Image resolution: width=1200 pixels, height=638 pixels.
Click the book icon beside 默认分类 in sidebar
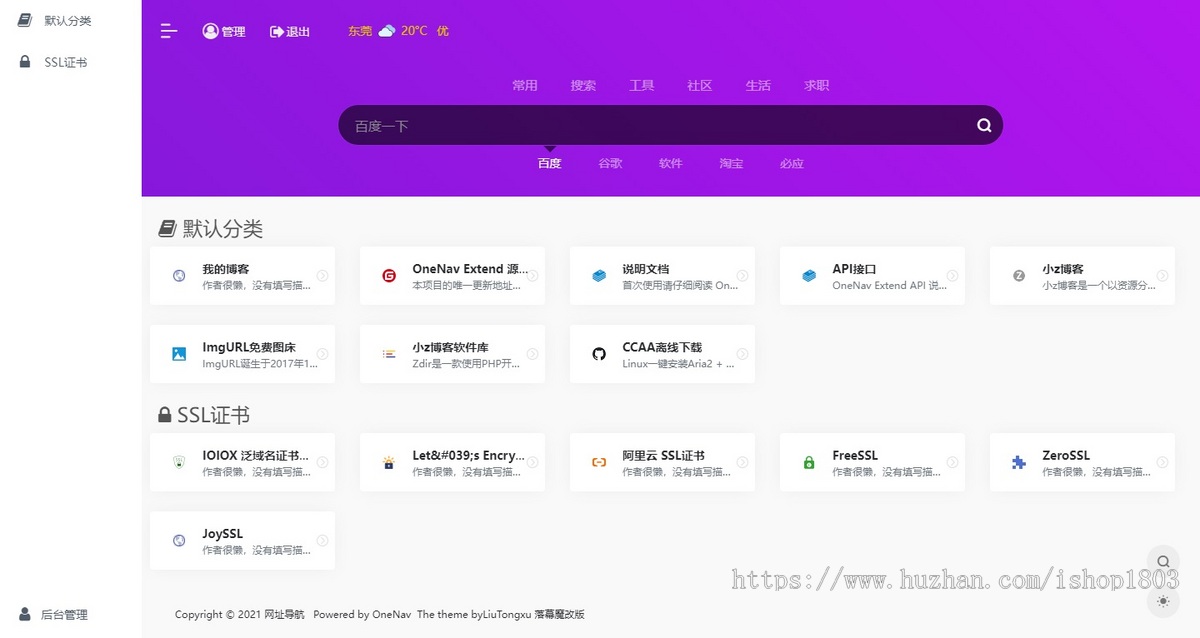(25, 20)
